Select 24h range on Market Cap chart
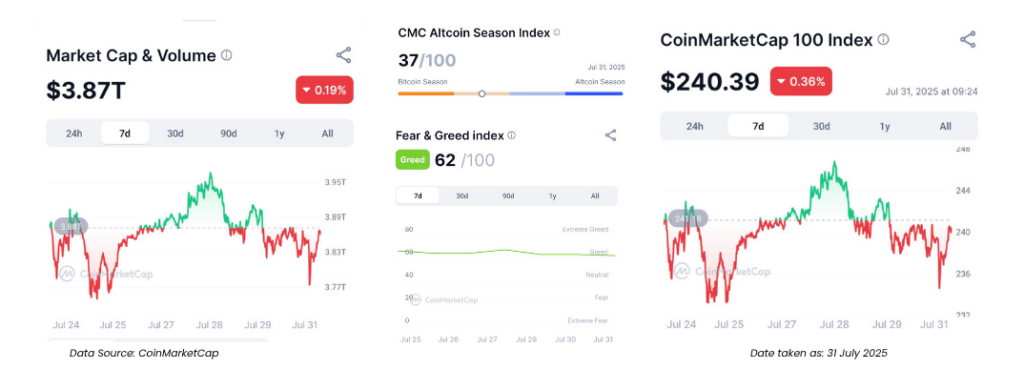 [74, 133]
